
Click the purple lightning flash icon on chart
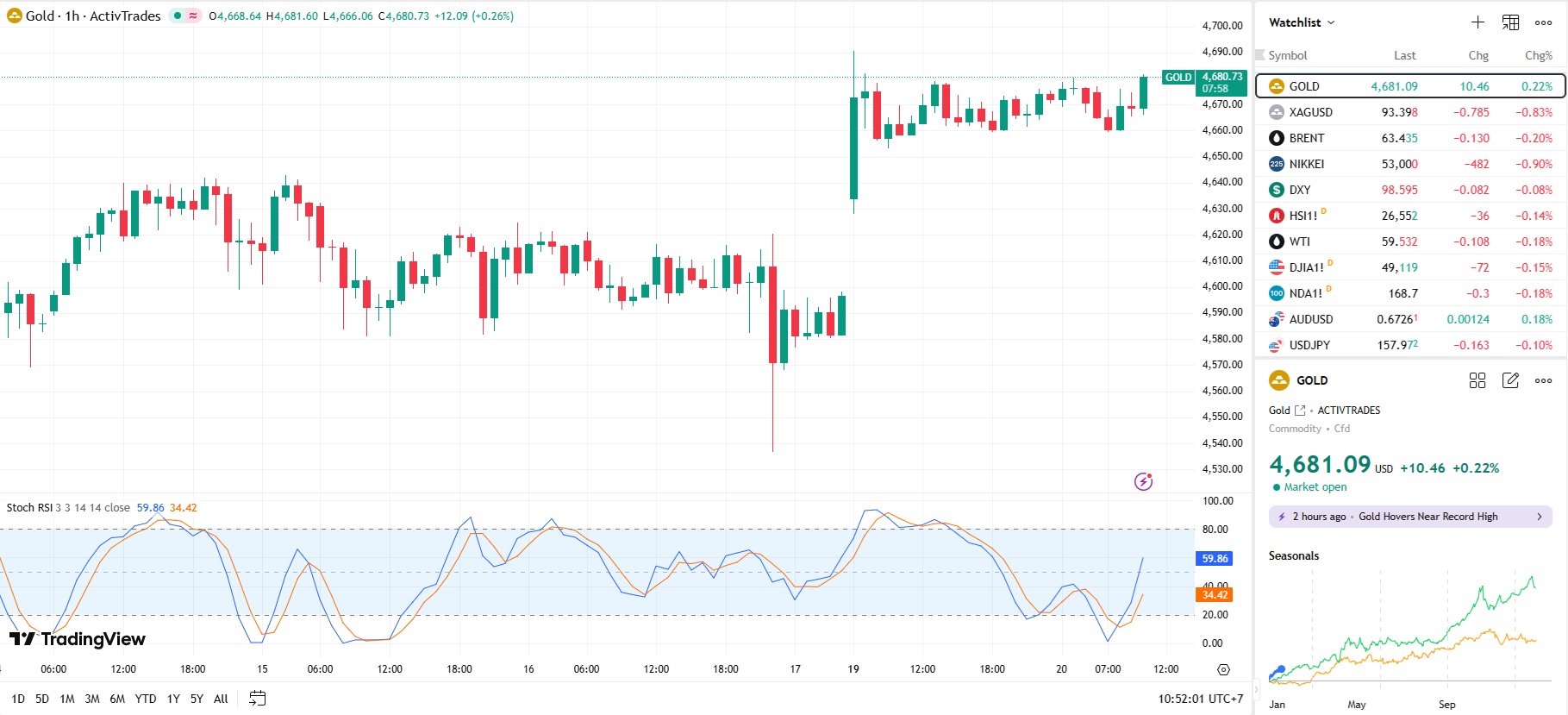pyautogui.click(x=1143, y=481)
